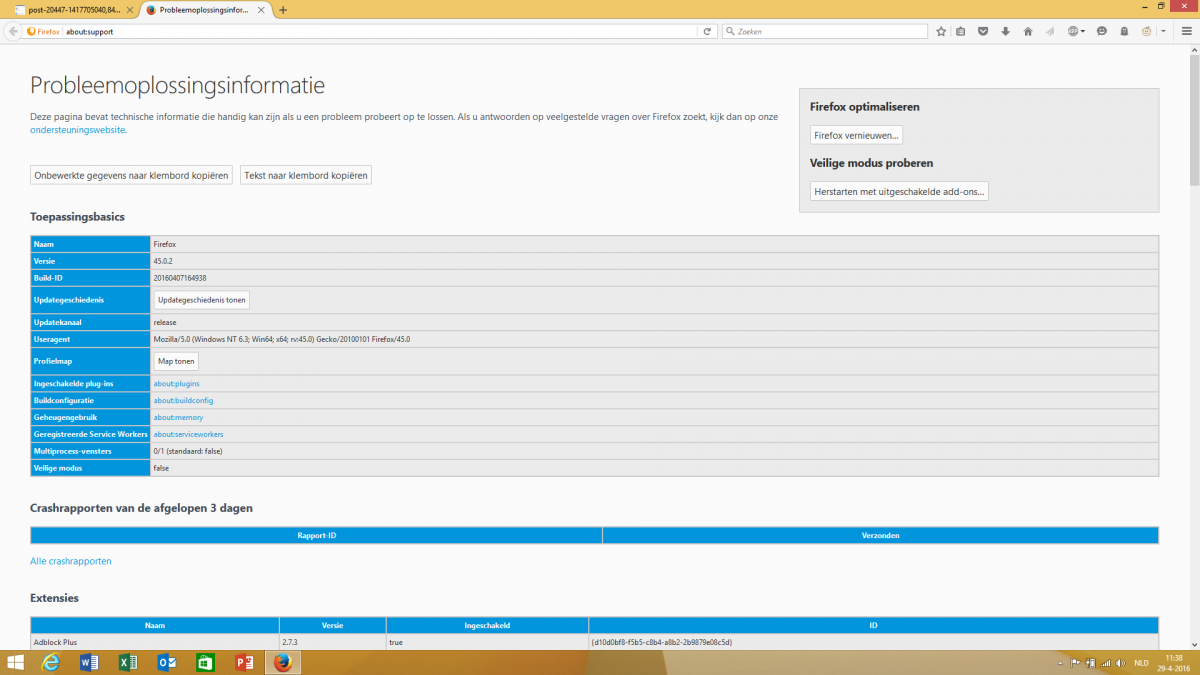Launch Internet Explorer from the taskbar
This screenshot has width=1200, height=675.
point(51,662)
